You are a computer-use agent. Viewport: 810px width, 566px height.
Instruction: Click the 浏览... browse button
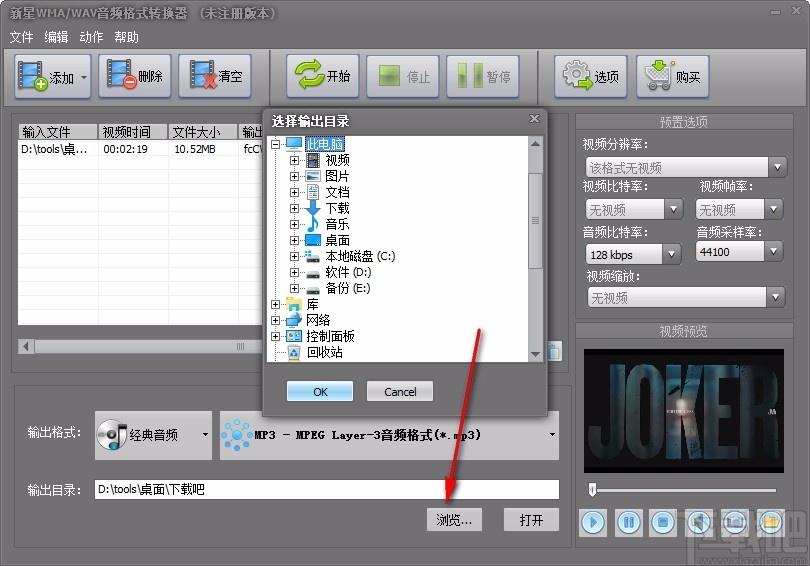point(454,520)
